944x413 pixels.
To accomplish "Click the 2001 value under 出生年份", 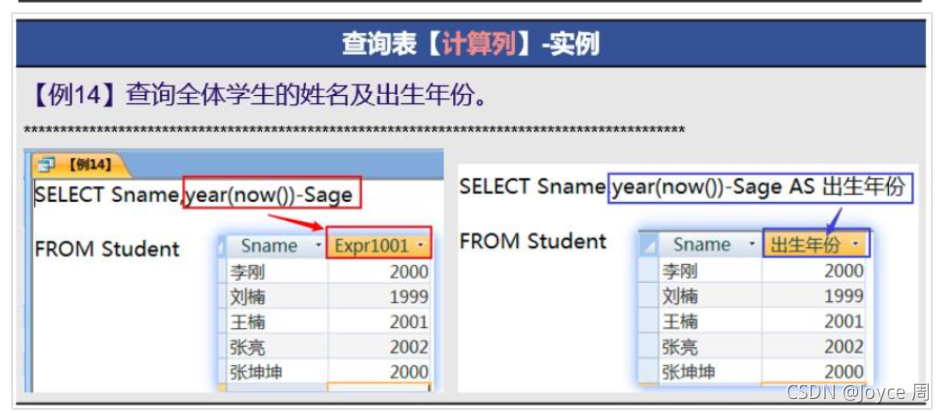I will coord(814,321).
